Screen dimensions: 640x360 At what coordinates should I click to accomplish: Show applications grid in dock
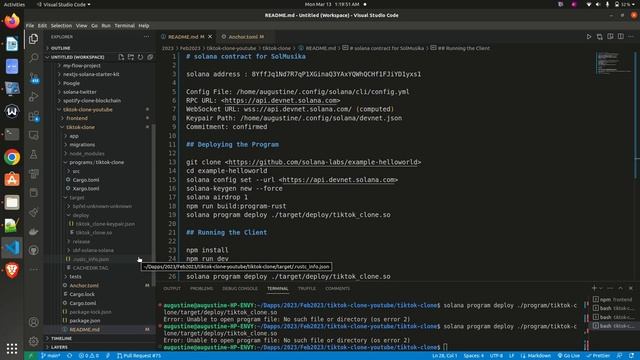pyautogui.click(x=12, y=348)
